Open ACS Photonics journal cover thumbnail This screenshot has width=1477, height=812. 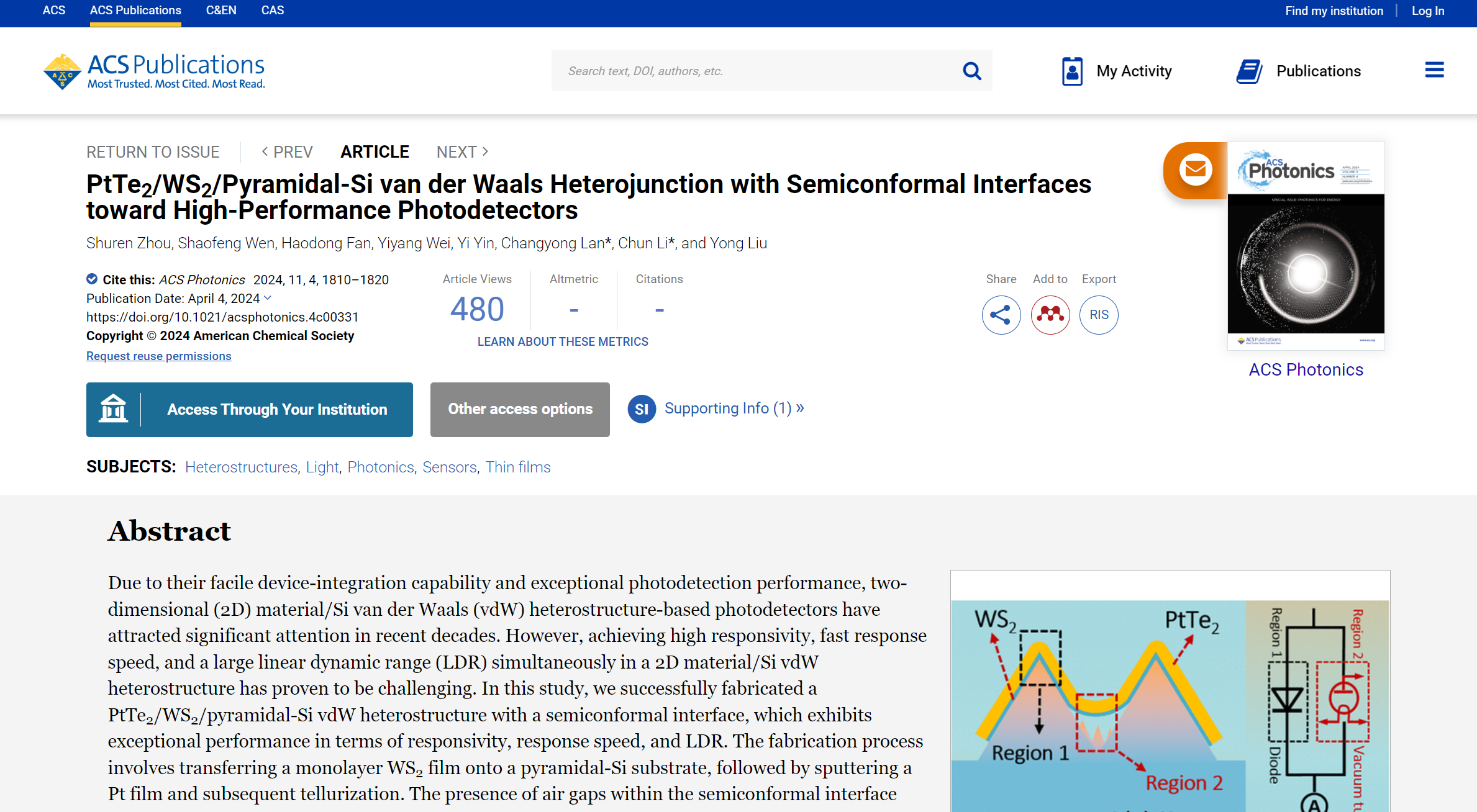1306,246
